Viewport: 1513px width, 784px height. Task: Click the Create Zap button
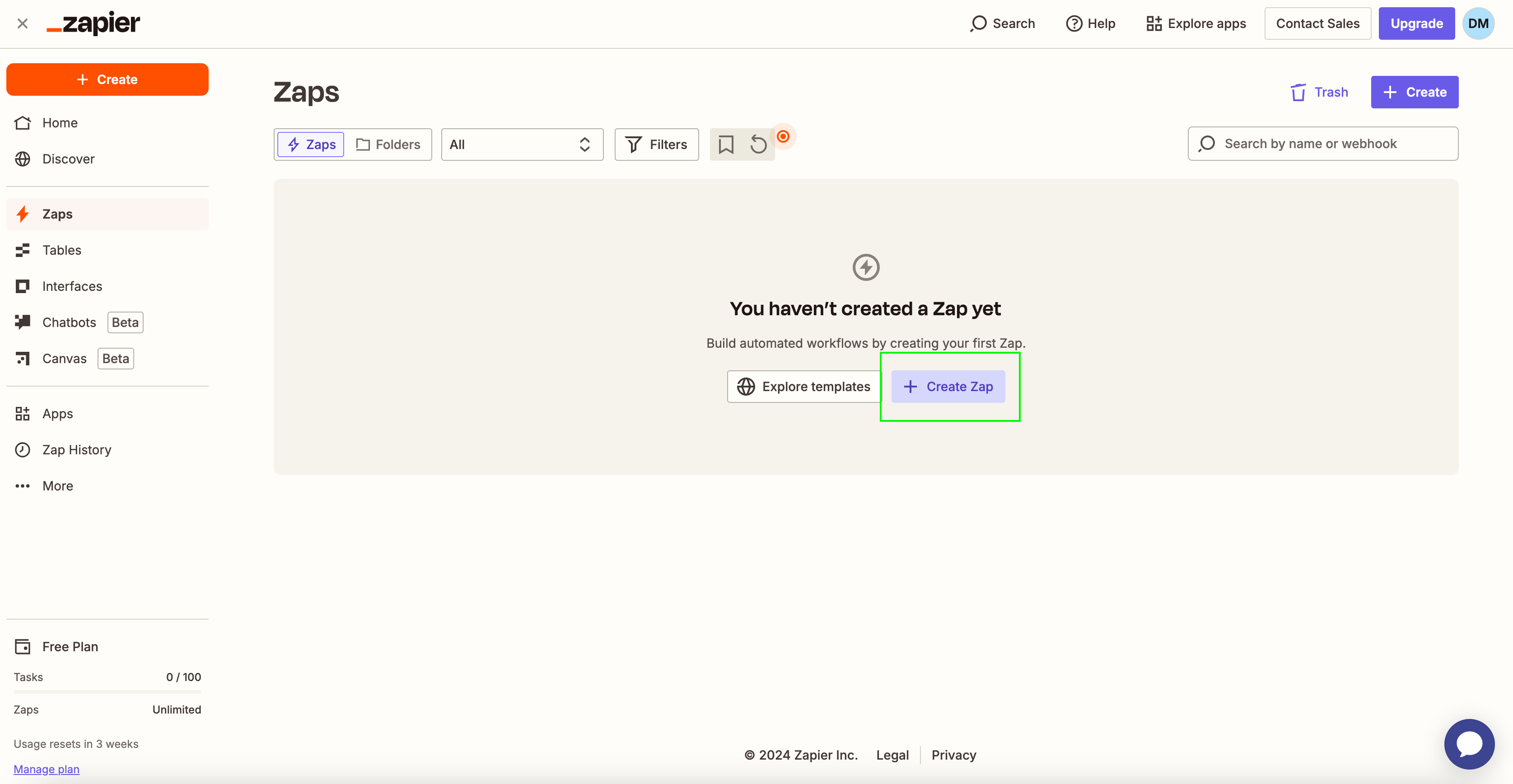click(948, 387)
